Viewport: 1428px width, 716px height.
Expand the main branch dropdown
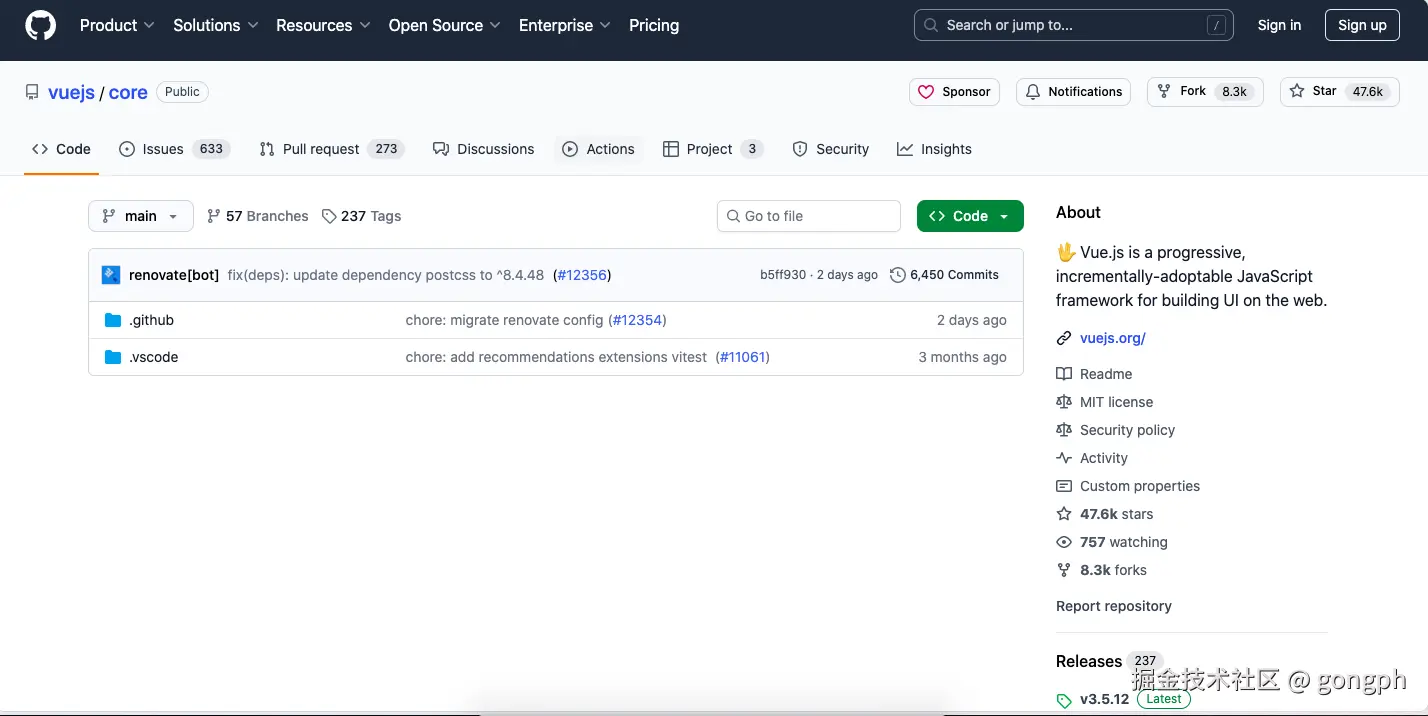pos(141,216)
